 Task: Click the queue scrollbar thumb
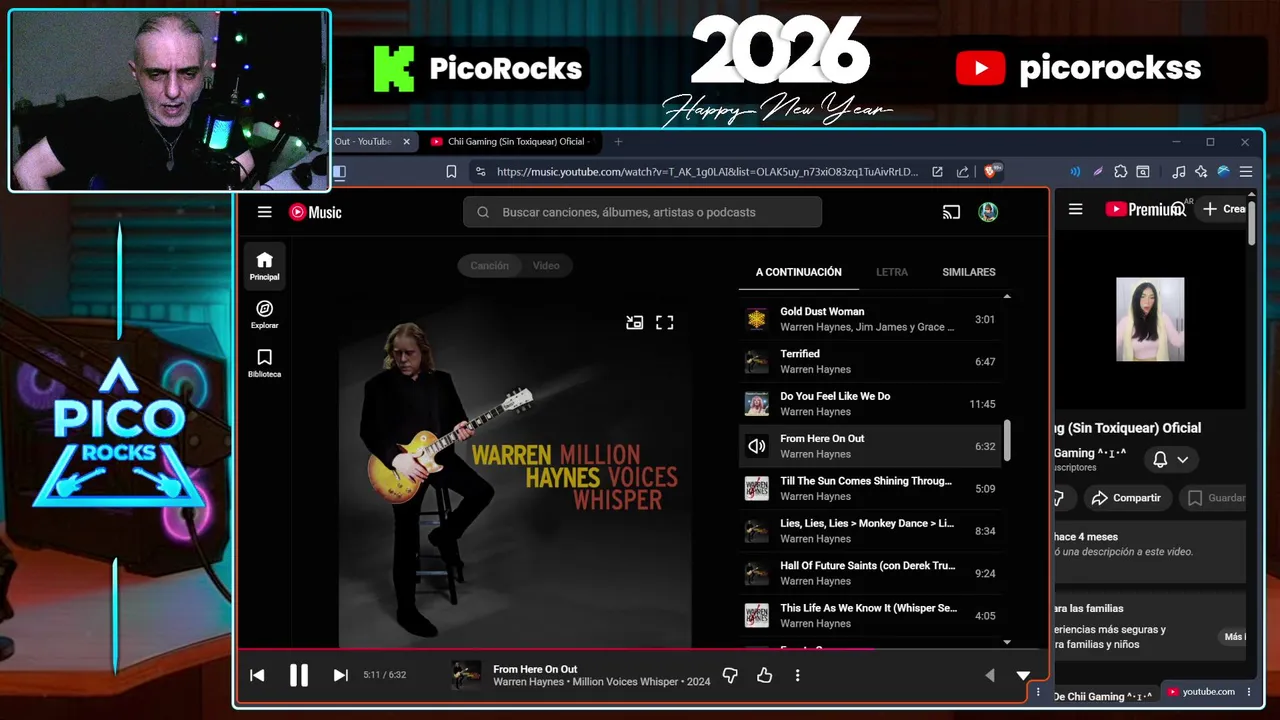click(1007, 440)
